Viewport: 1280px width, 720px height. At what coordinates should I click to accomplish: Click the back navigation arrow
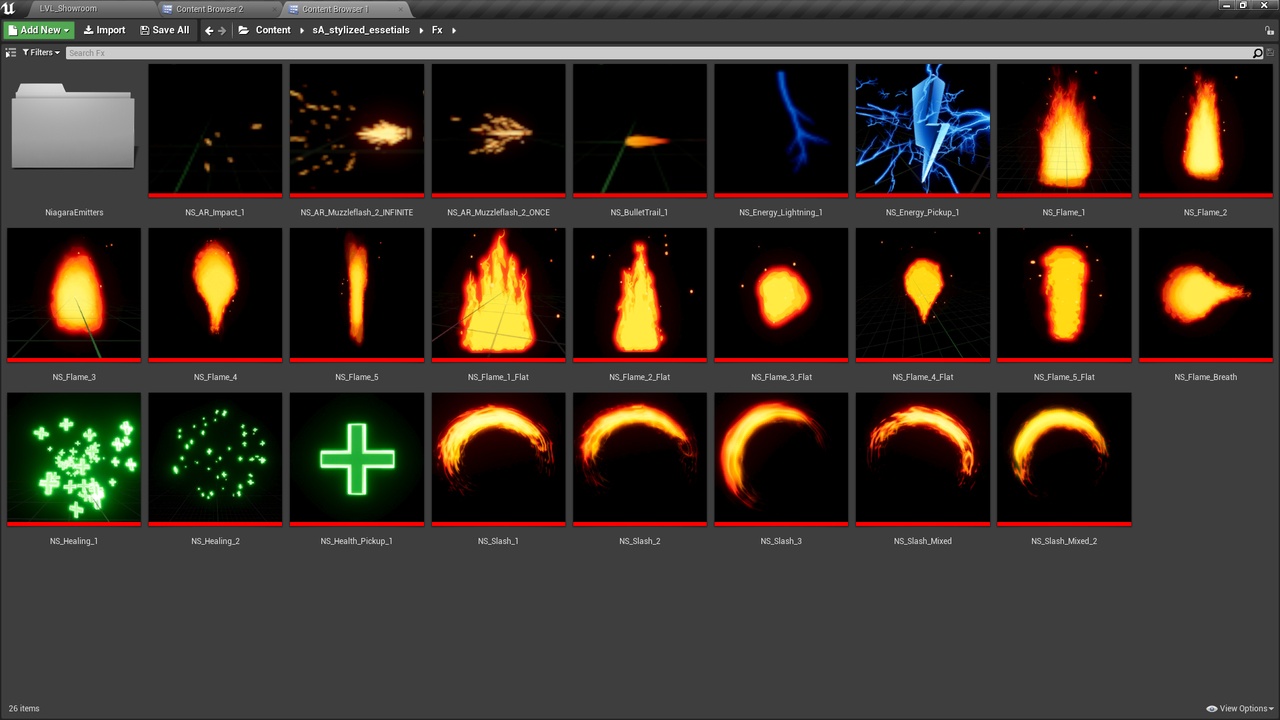[208, 29]
